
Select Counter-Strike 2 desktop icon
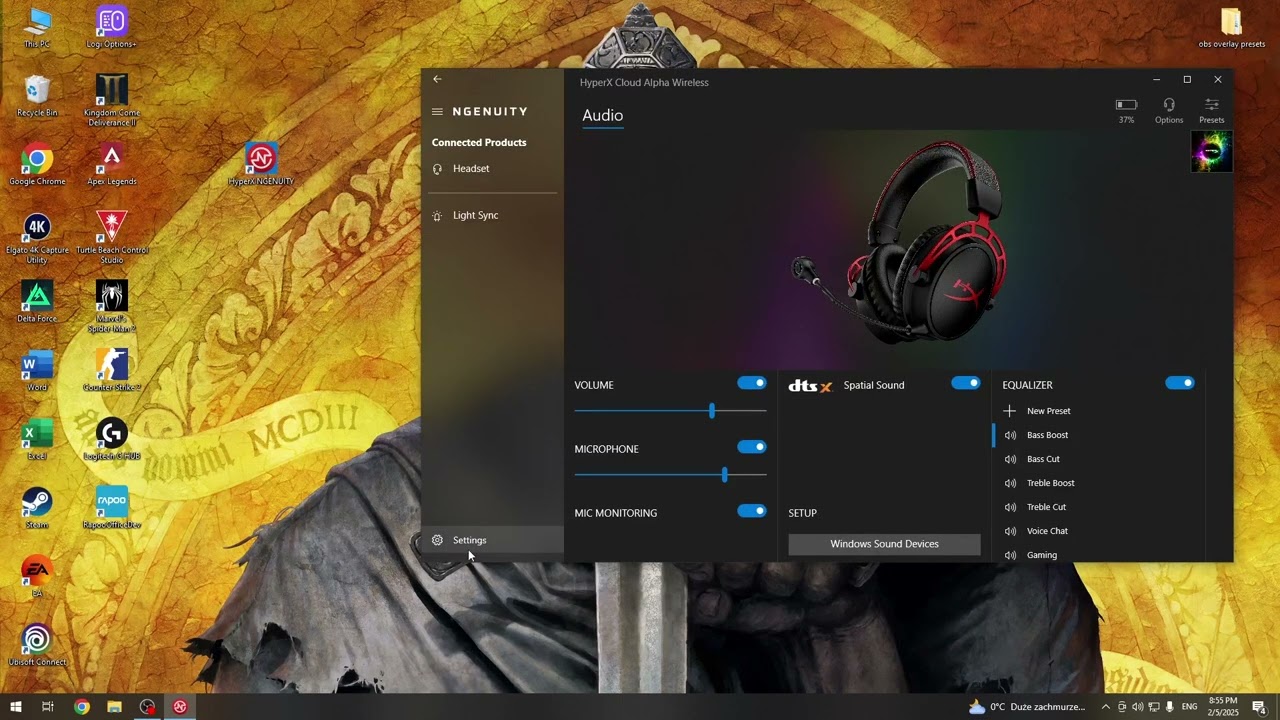[112, 371]
